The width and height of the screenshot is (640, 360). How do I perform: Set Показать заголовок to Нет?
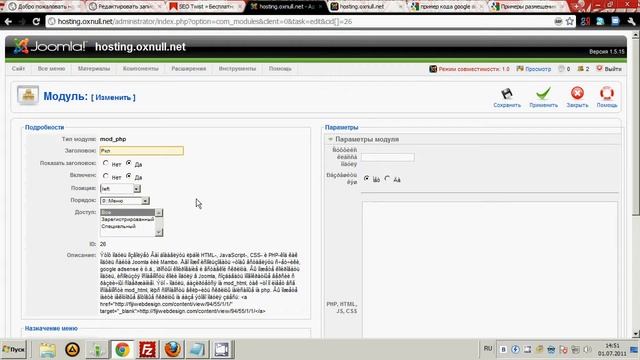tap(106, 163)
